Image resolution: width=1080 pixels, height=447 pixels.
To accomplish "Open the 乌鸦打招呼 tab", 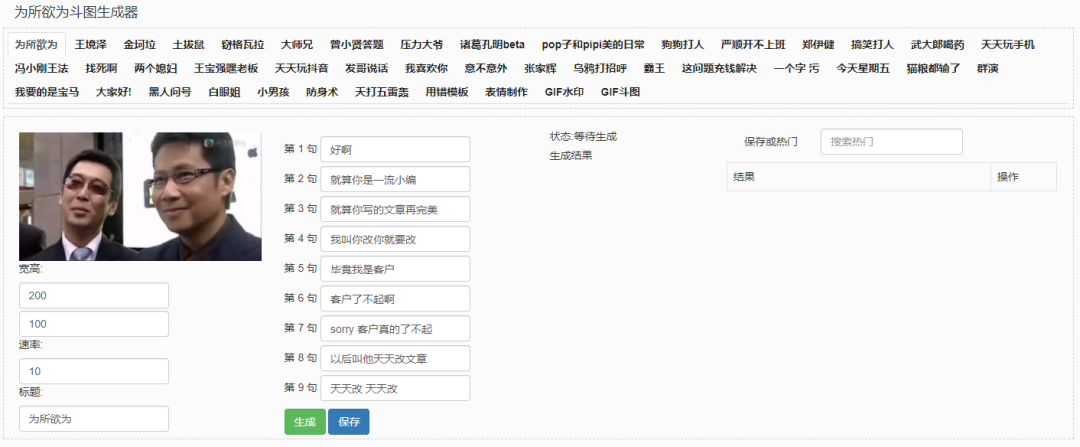I will tap(600, 68).
